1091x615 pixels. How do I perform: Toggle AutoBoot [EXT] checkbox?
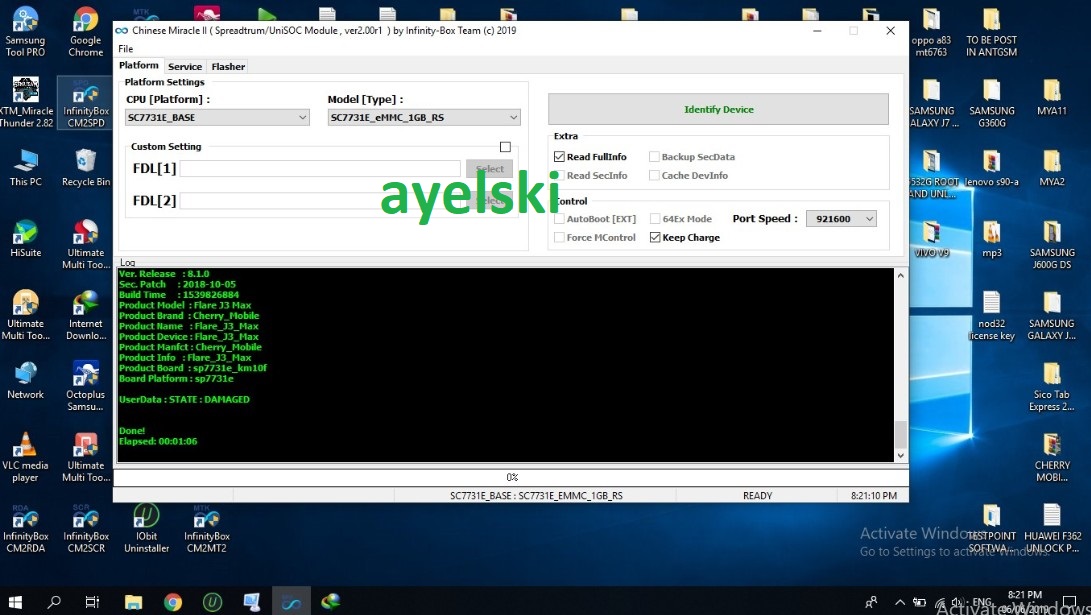559,218
